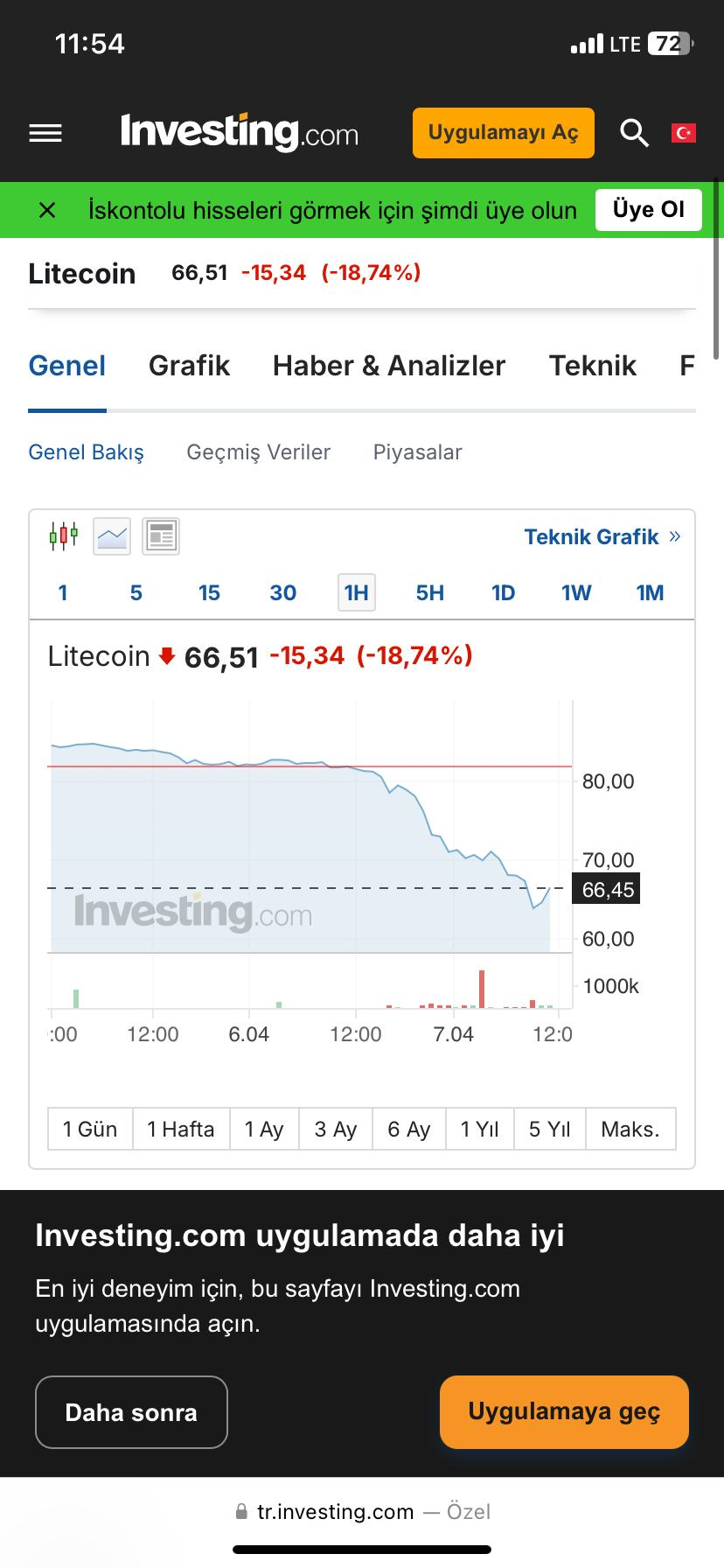Open the search magnifier
This screenshot has height=1568, width=724.
coord(633,132)
